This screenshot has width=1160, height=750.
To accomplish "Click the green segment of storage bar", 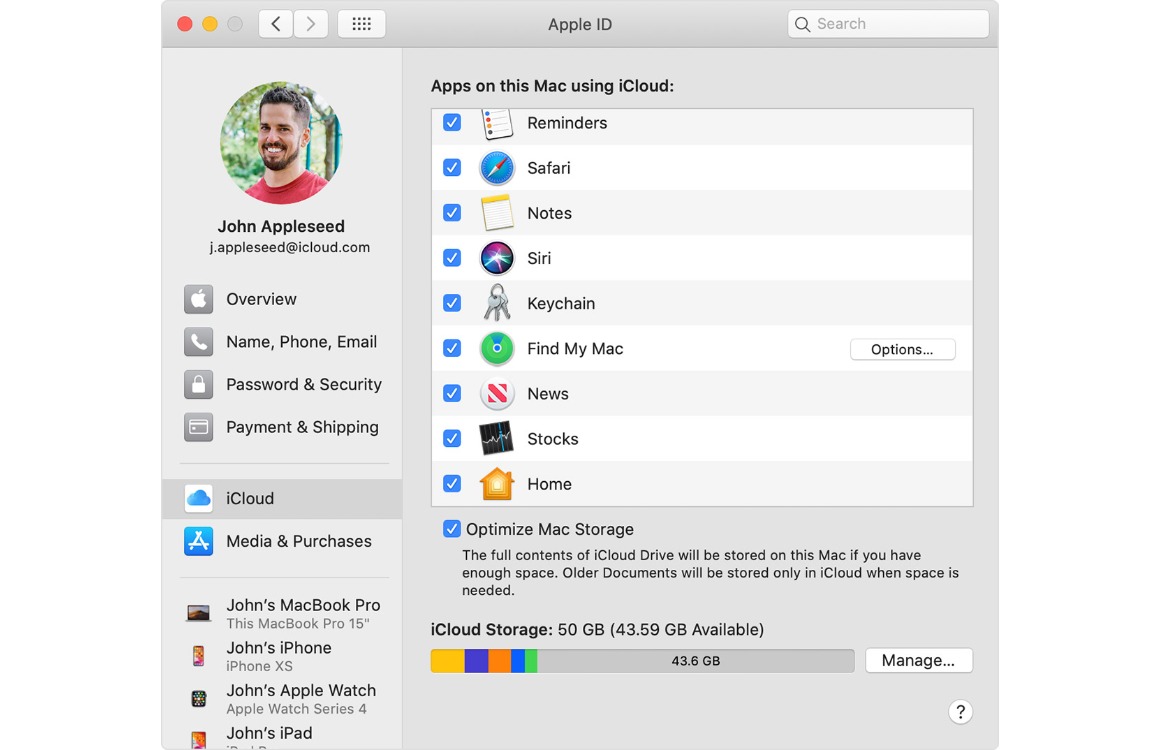I will pos(531,661).
